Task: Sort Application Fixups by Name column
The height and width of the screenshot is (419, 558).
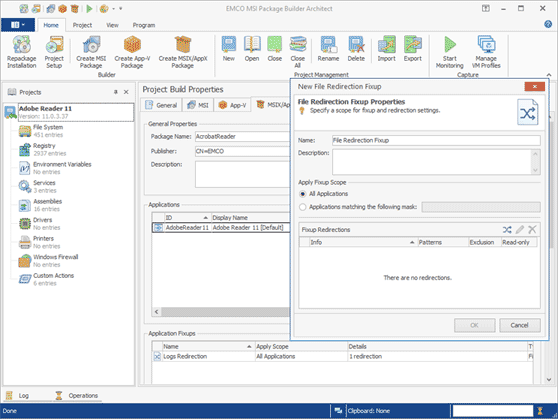Action: coord(208,346)
